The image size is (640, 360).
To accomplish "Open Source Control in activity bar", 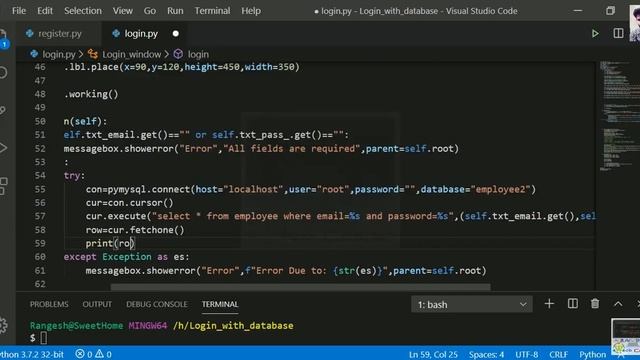I will tap(3, 110).
